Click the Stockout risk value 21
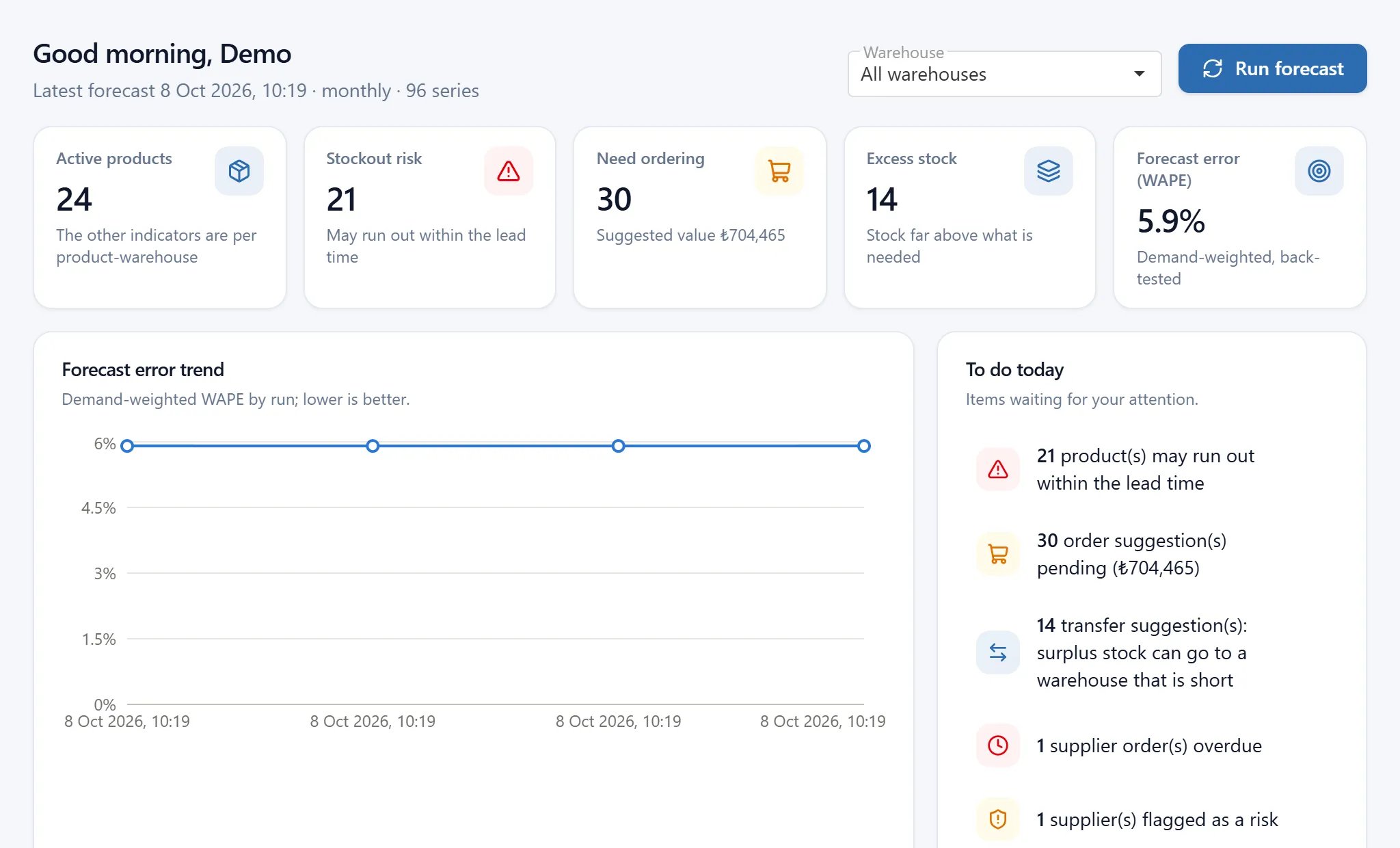The height and width of the screenshot is (848, 1400). 341,200
